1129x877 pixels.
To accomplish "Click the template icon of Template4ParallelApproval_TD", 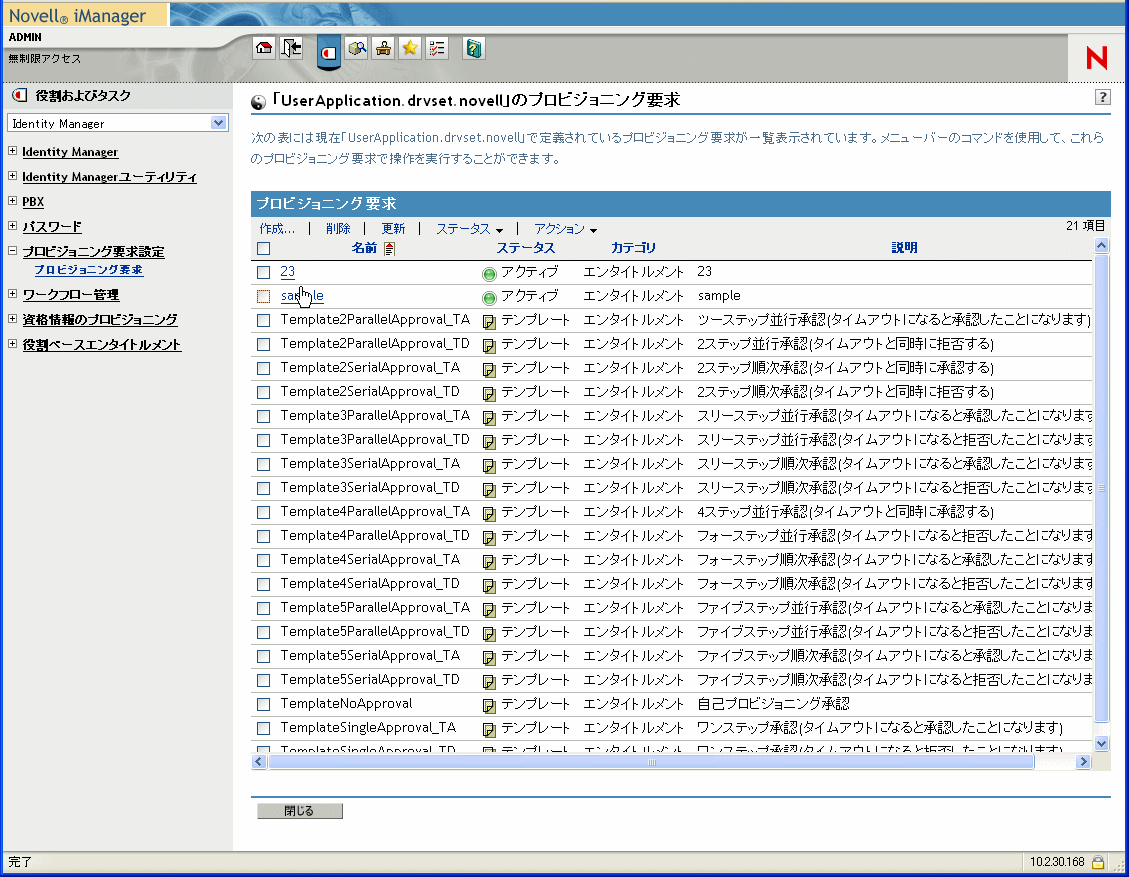I will tap(489, 538).
